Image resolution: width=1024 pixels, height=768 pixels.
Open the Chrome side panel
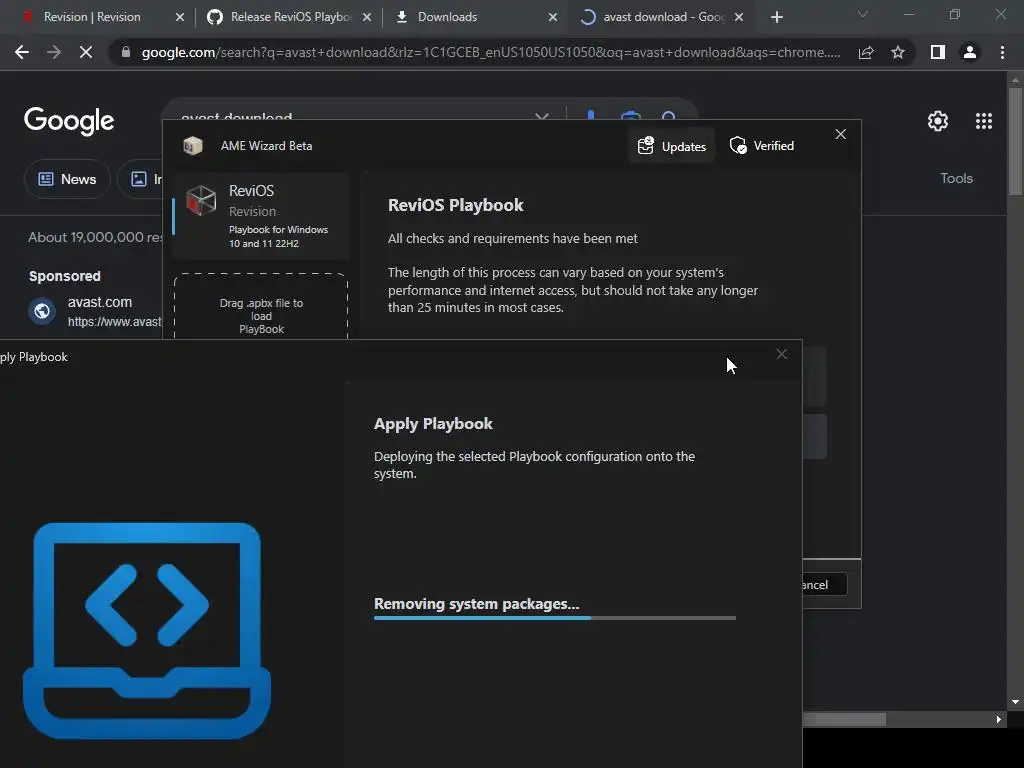tap(938, 52)
